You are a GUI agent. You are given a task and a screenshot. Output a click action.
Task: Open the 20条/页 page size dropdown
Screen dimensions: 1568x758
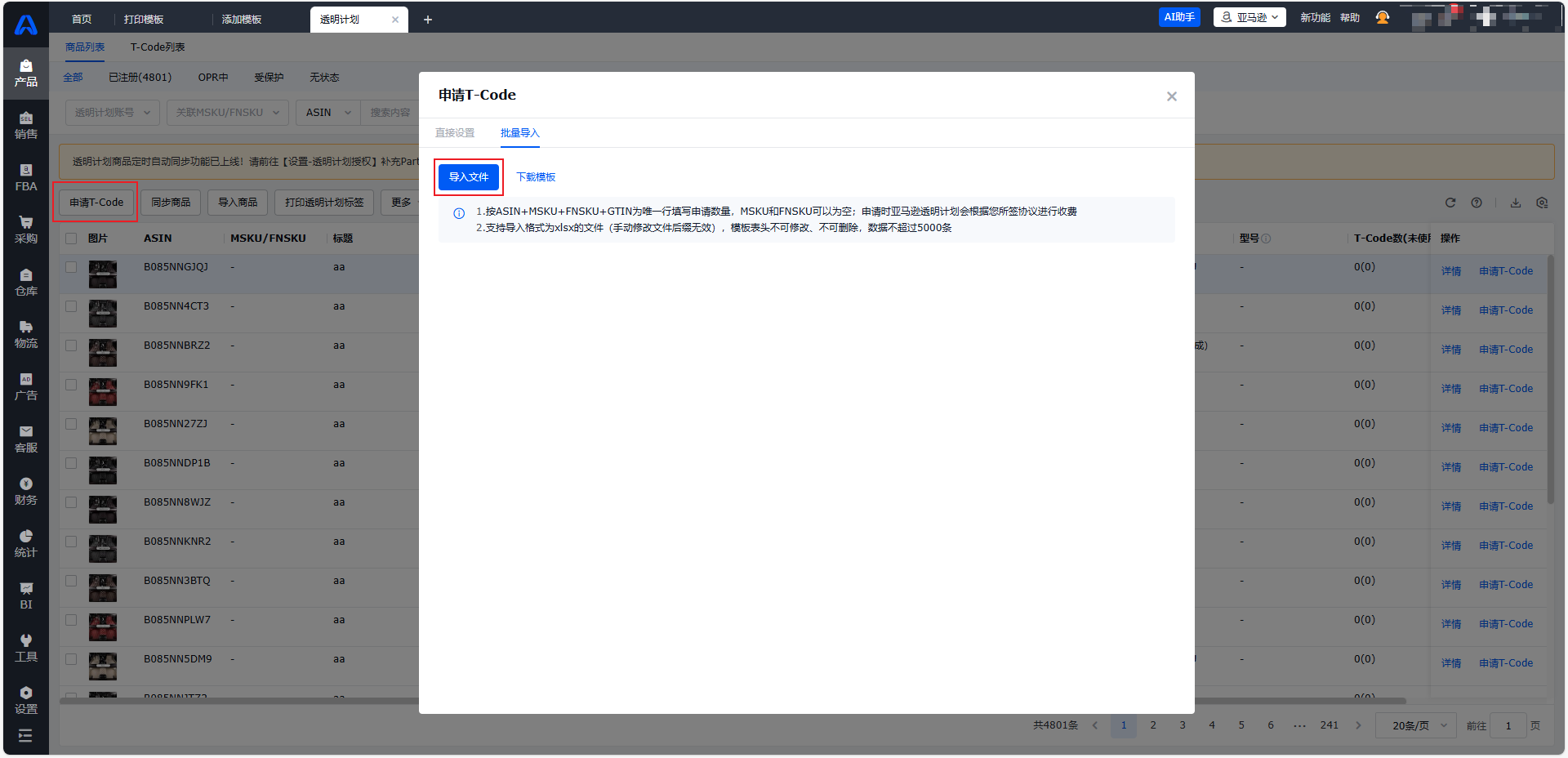point(1417,725)
